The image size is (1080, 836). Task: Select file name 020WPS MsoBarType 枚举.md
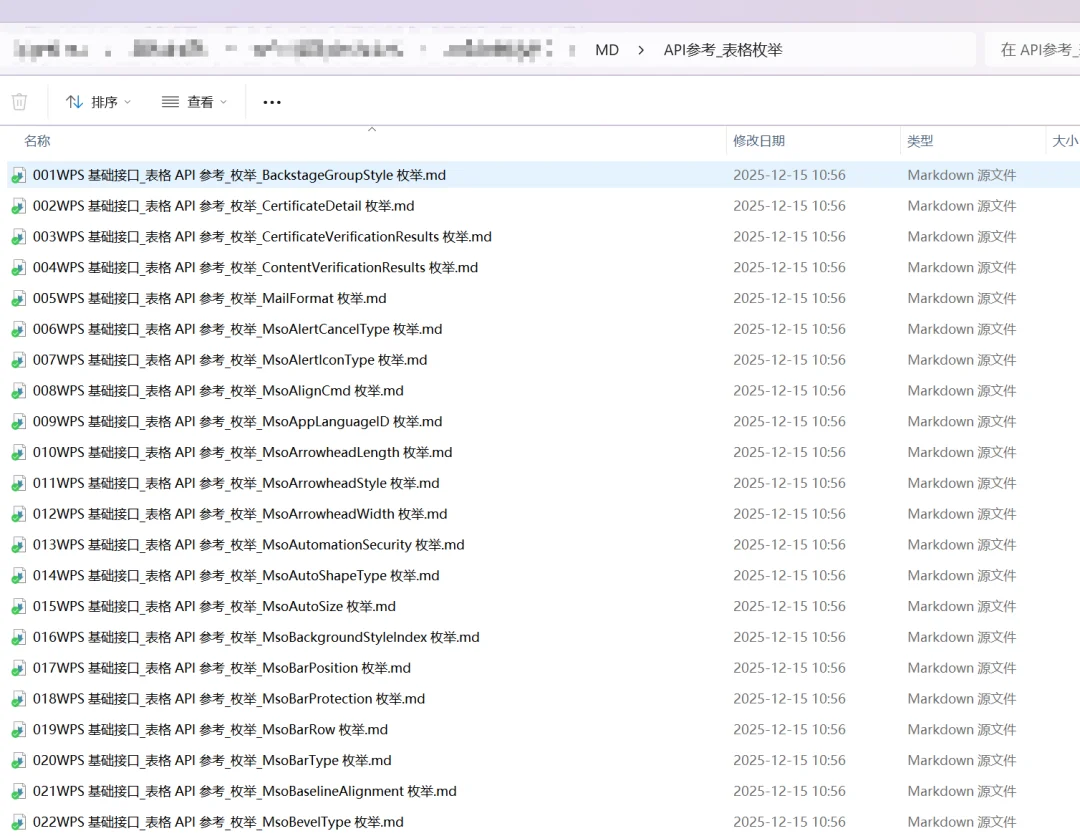click(212, 760)
